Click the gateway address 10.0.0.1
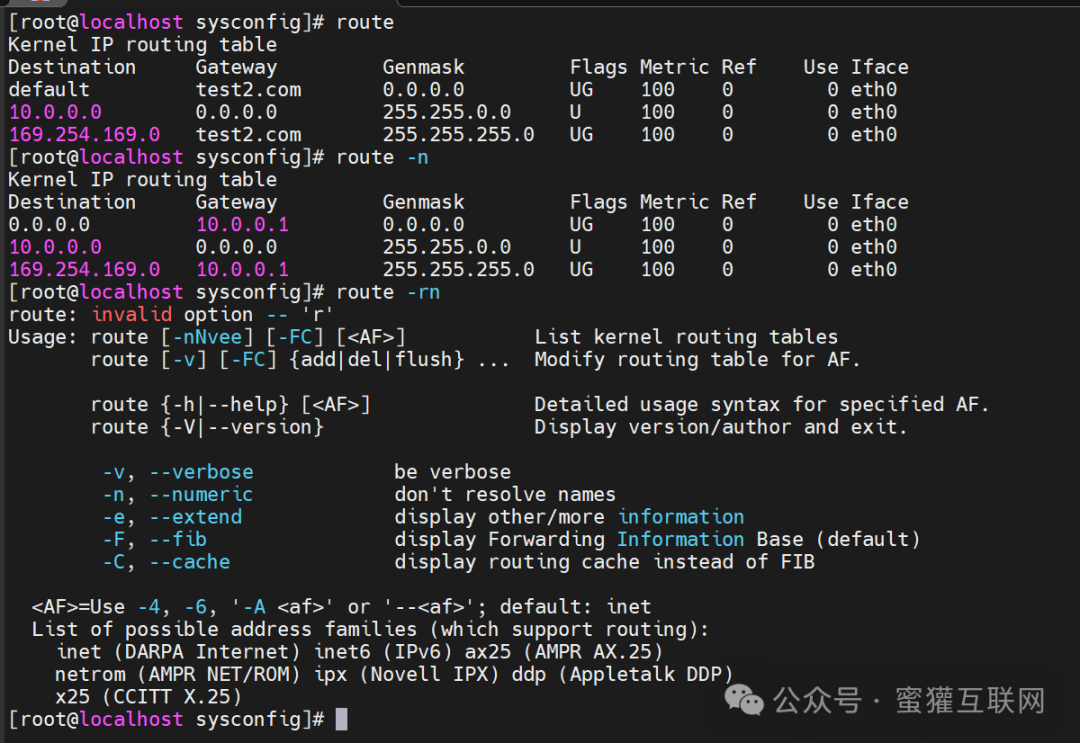Viewport: 1080px width, 743px height. 243,223
